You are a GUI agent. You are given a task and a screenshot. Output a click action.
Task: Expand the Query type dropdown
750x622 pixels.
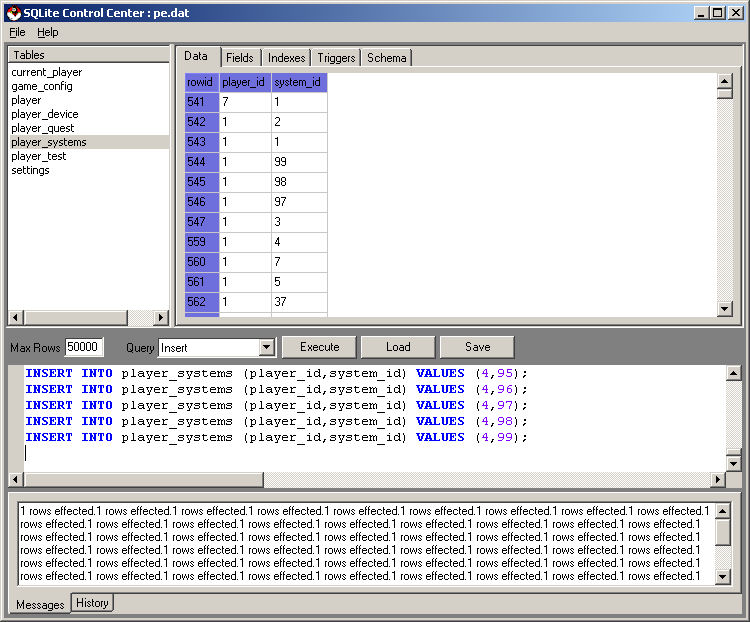(266, 347)
